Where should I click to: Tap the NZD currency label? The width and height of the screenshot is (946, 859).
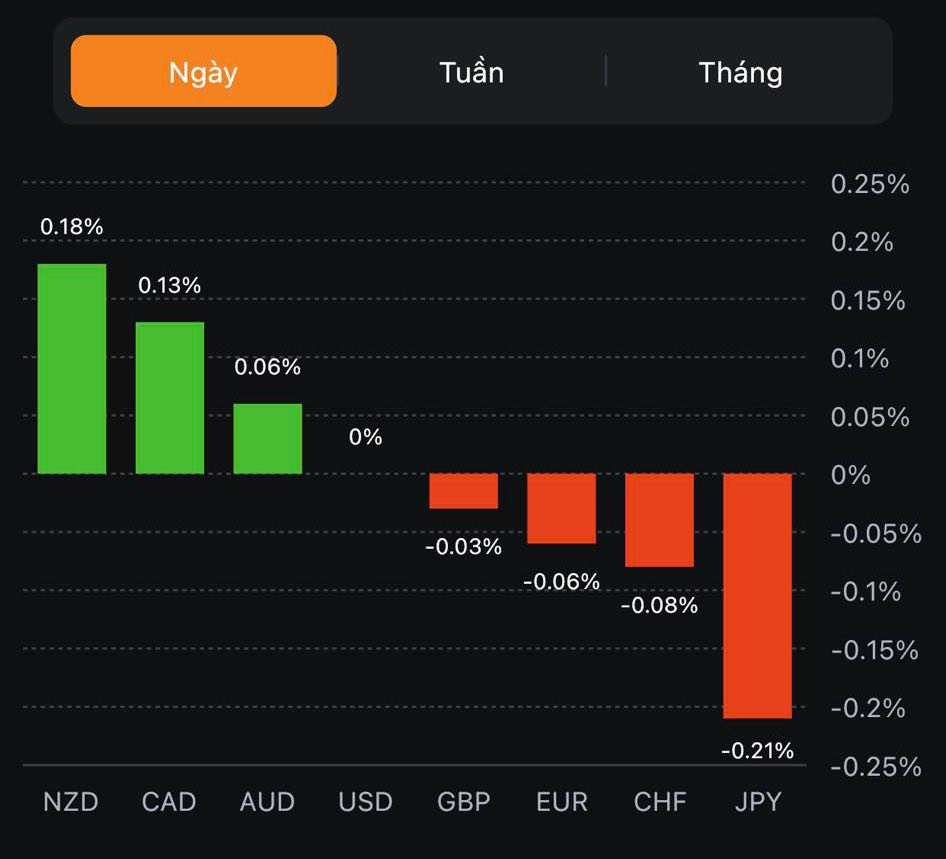[x=71, y=802]
